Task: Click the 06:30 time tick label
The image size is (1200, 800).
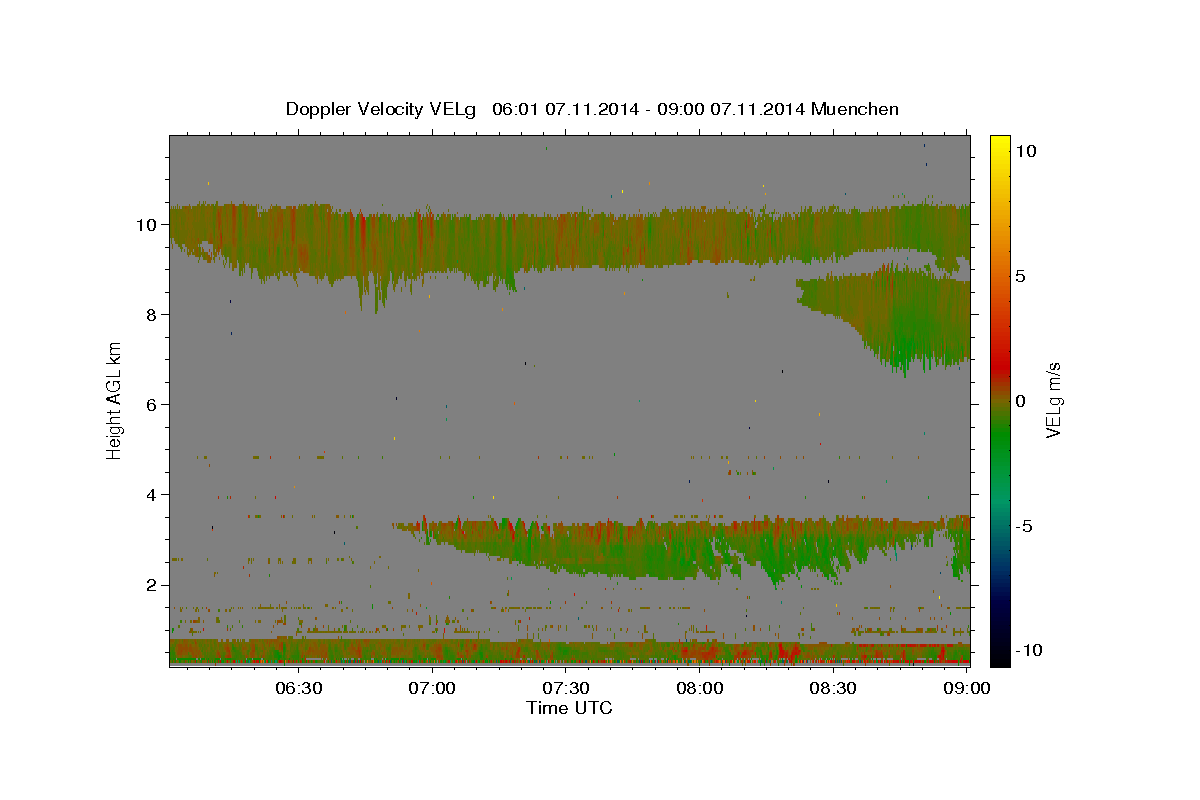Action: pyautogui.click(x=298, y=688)
